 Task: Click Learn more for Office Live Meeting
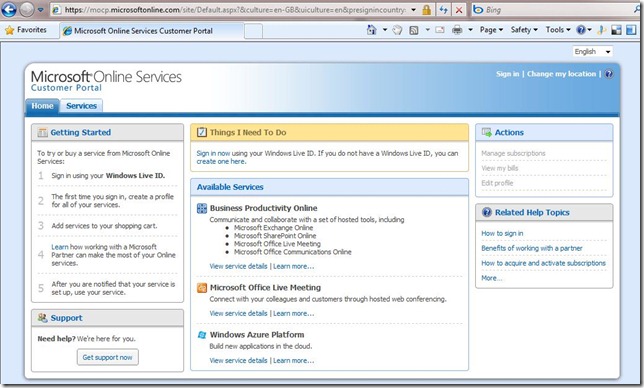[294, 313]
